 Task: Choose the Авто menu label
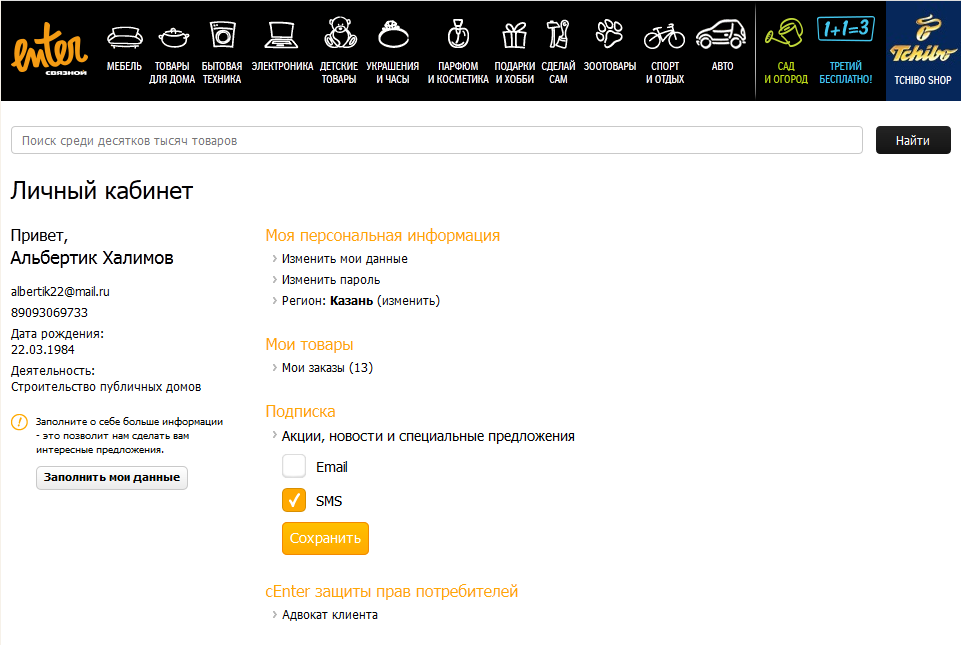(723, 66)
